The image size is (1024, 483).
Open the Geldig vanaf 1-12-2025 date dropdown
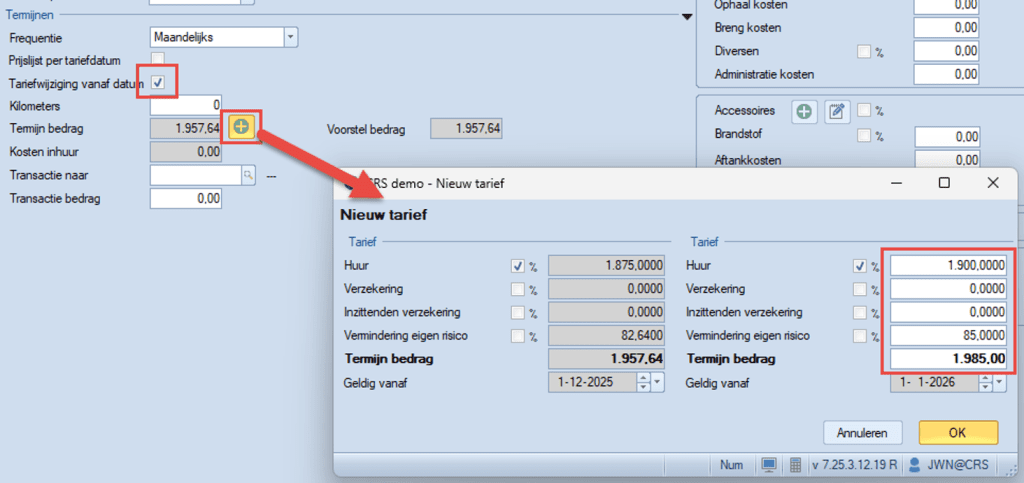tap(657, 382)
